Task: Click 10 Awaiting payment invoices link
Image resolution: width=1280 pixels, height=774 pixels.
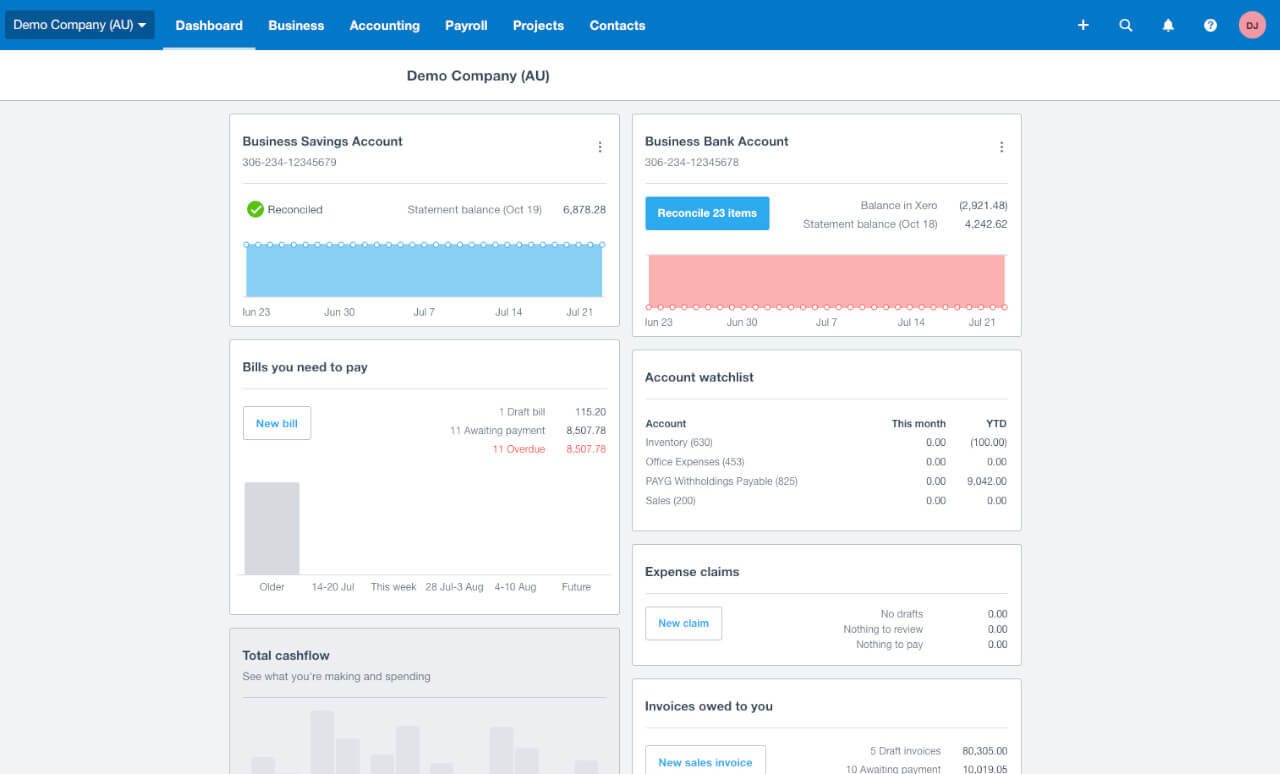Action: tap(893, 769)
